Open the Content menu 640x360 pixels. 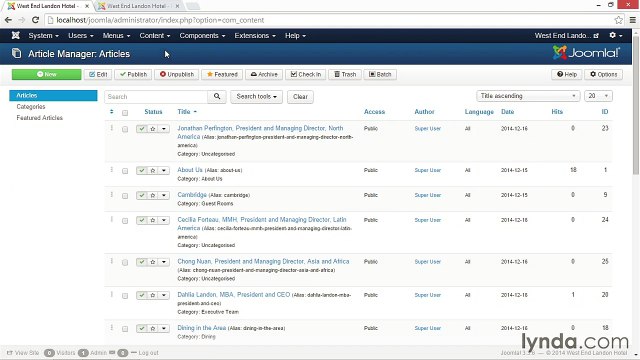coord(155,36)
